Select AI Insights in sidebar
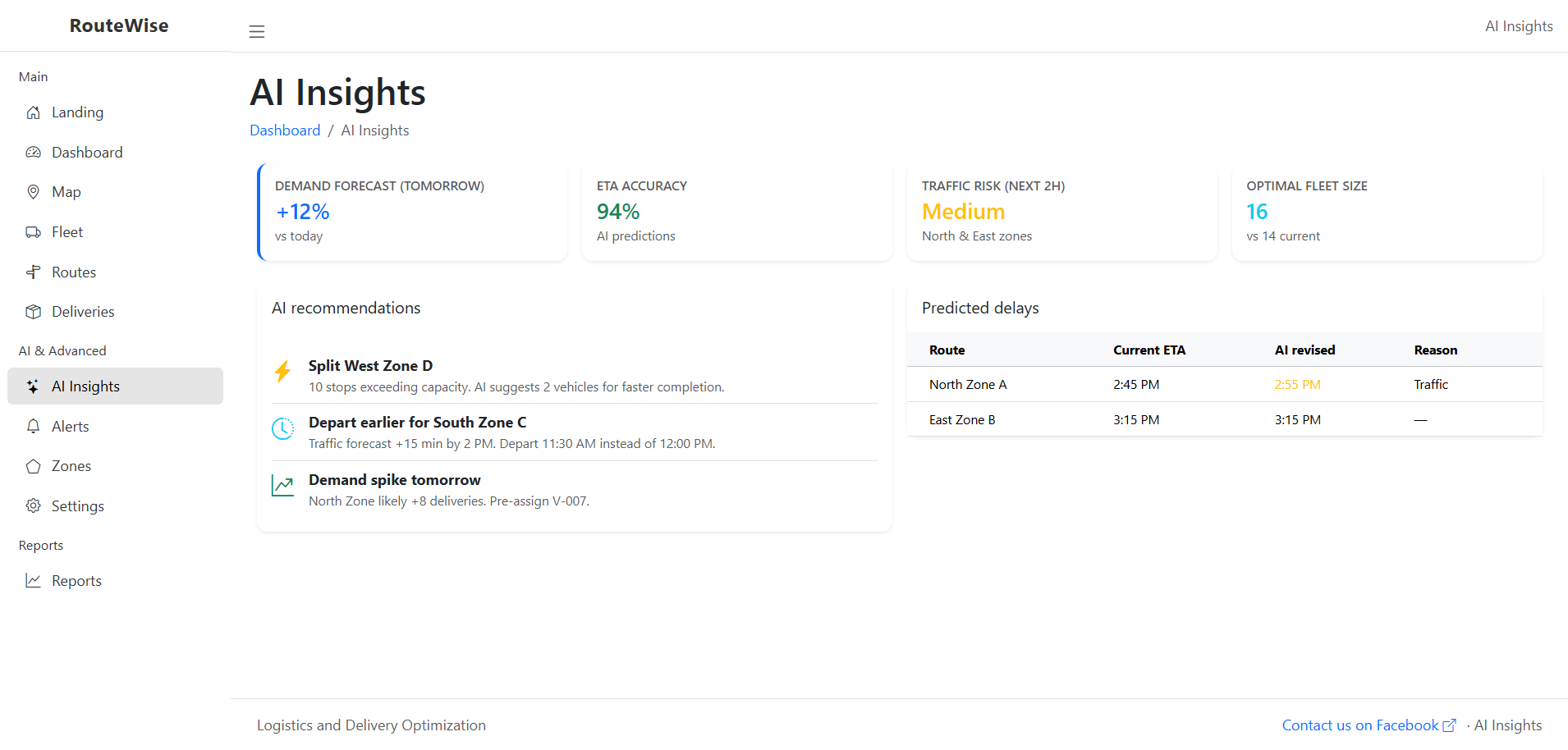Image resolution: width=1568 pixels, height=750 pixels. point(85,386)
